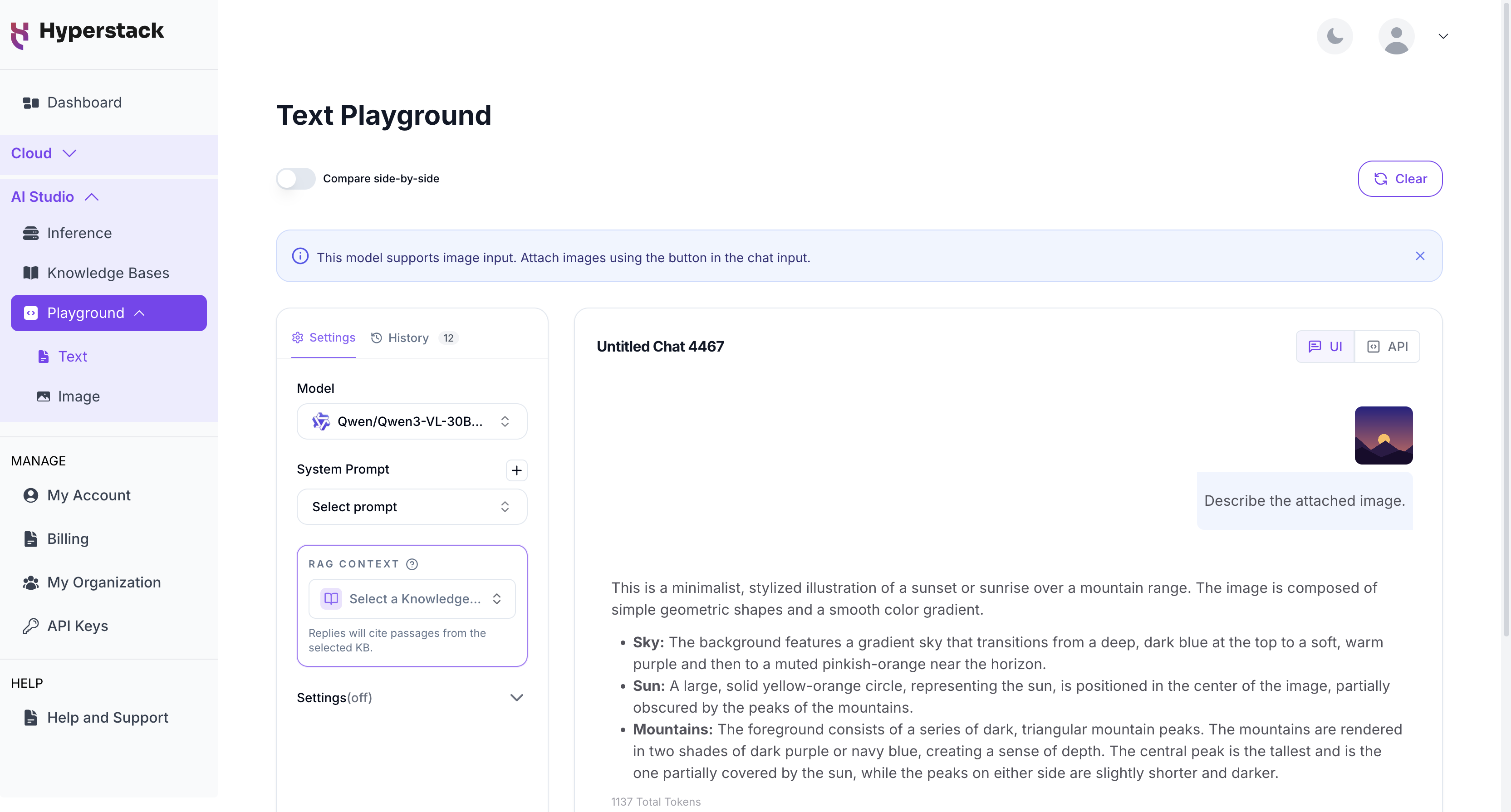Click the Clear button
The height and width of the screenshot is (812, 1511).
[x=1399, y=179]
